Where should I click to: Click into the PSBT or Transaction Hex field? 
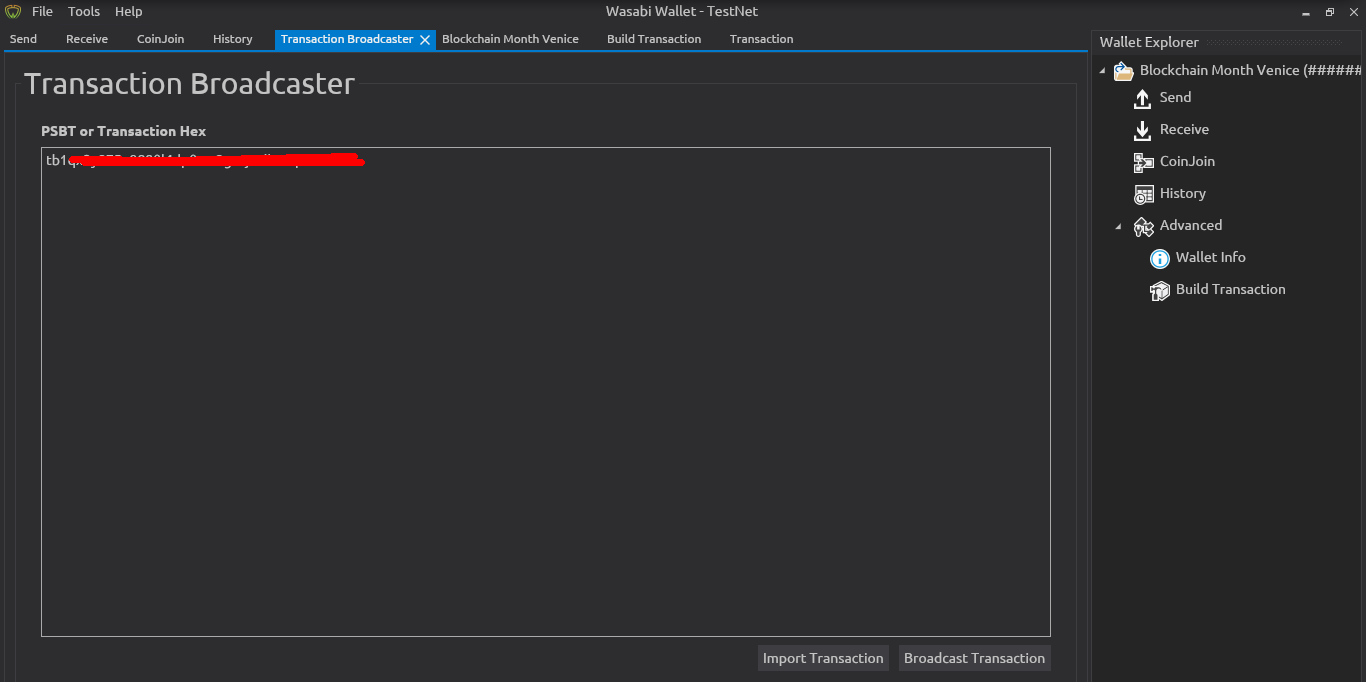tap(546, 392)
